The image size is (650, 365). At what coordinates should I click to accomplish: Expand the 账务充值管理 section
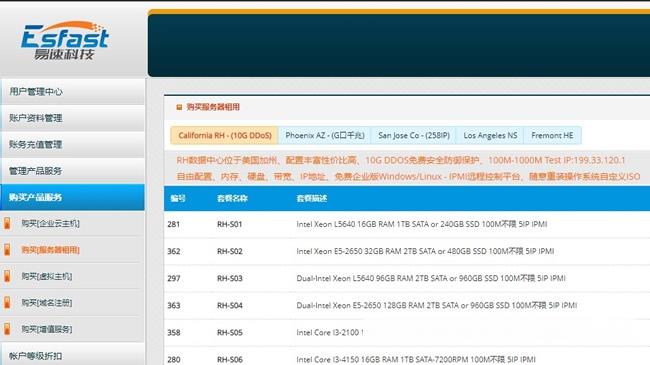73,145
